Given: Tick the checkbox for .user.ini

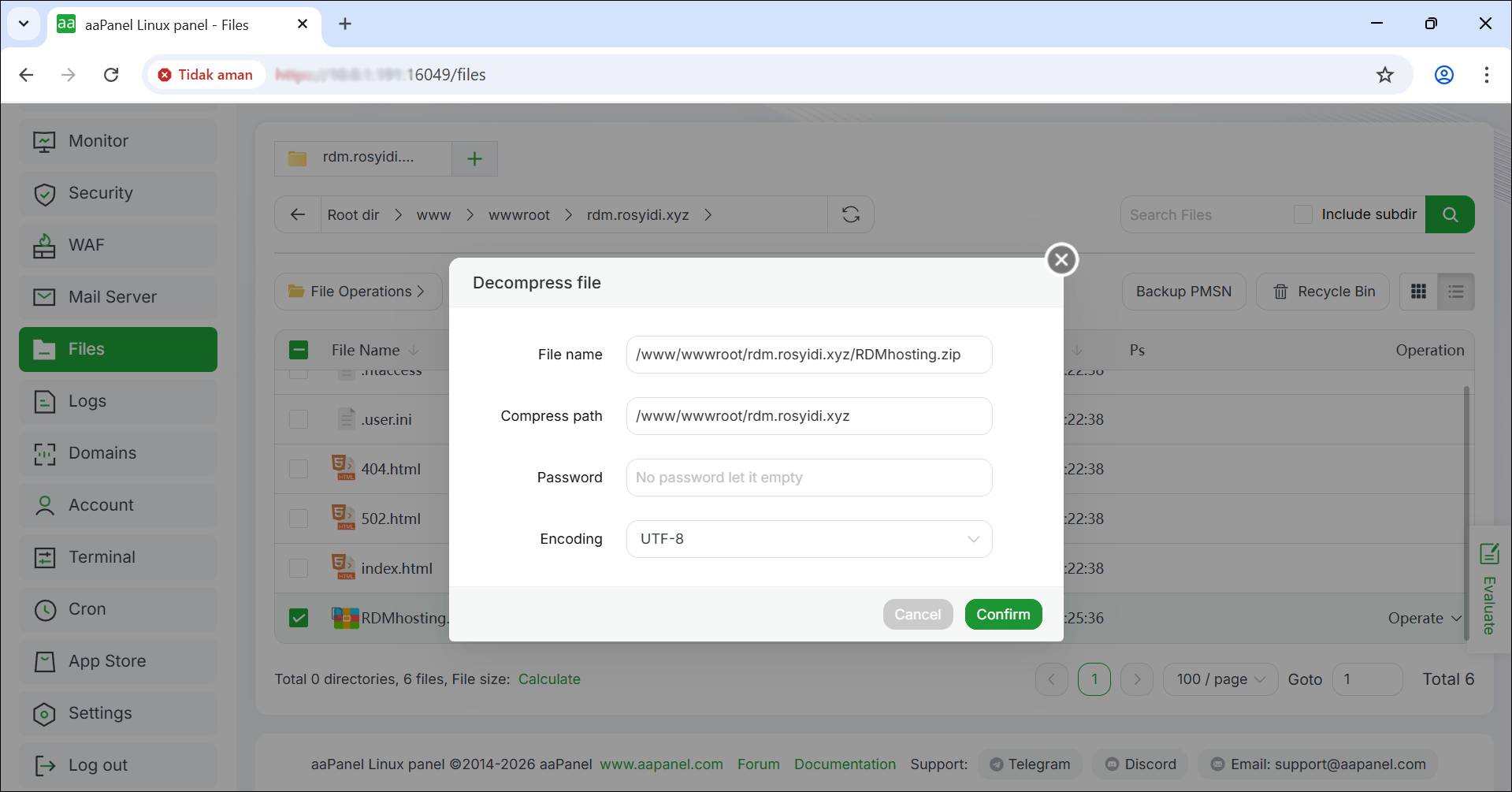Looking at the screenshot, I should [x=299, y=419].
